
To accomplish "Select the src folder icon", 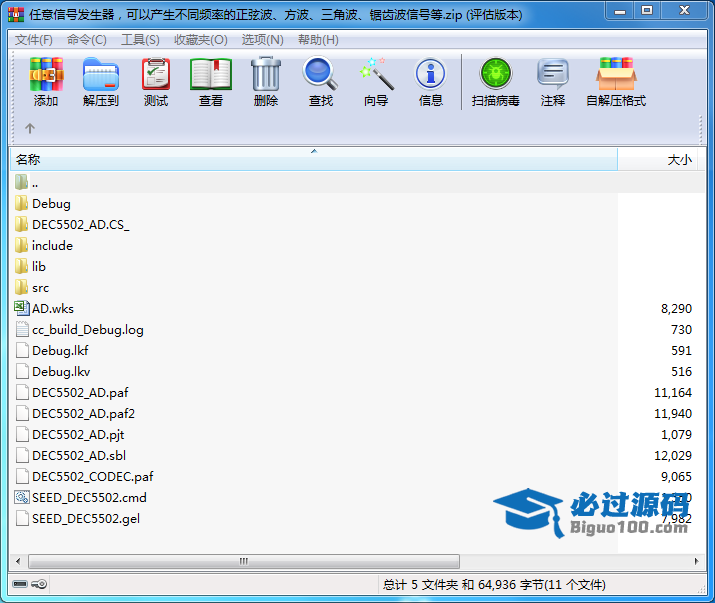I will [21, 287].
